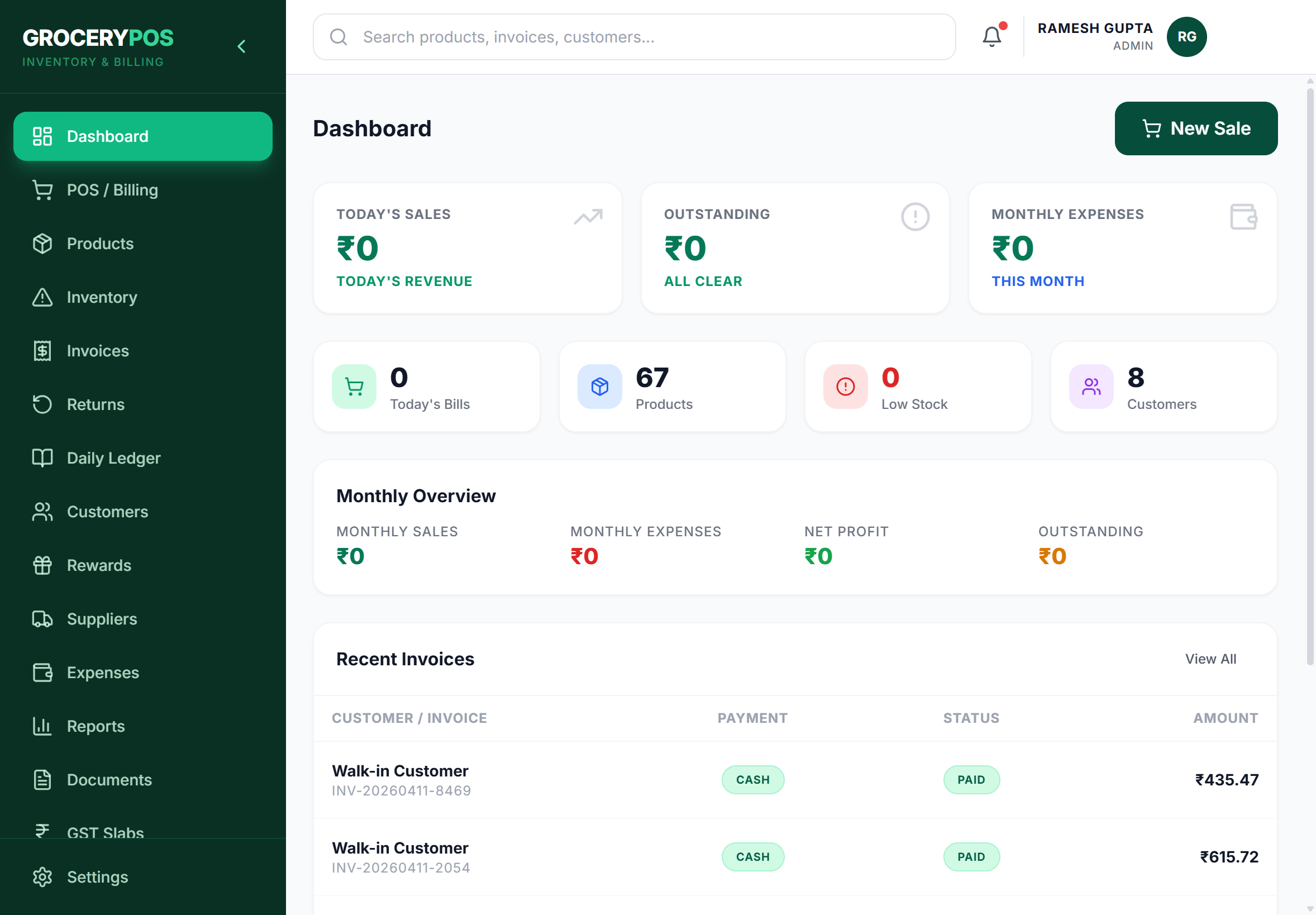Navigate to Invoices page

143,351
